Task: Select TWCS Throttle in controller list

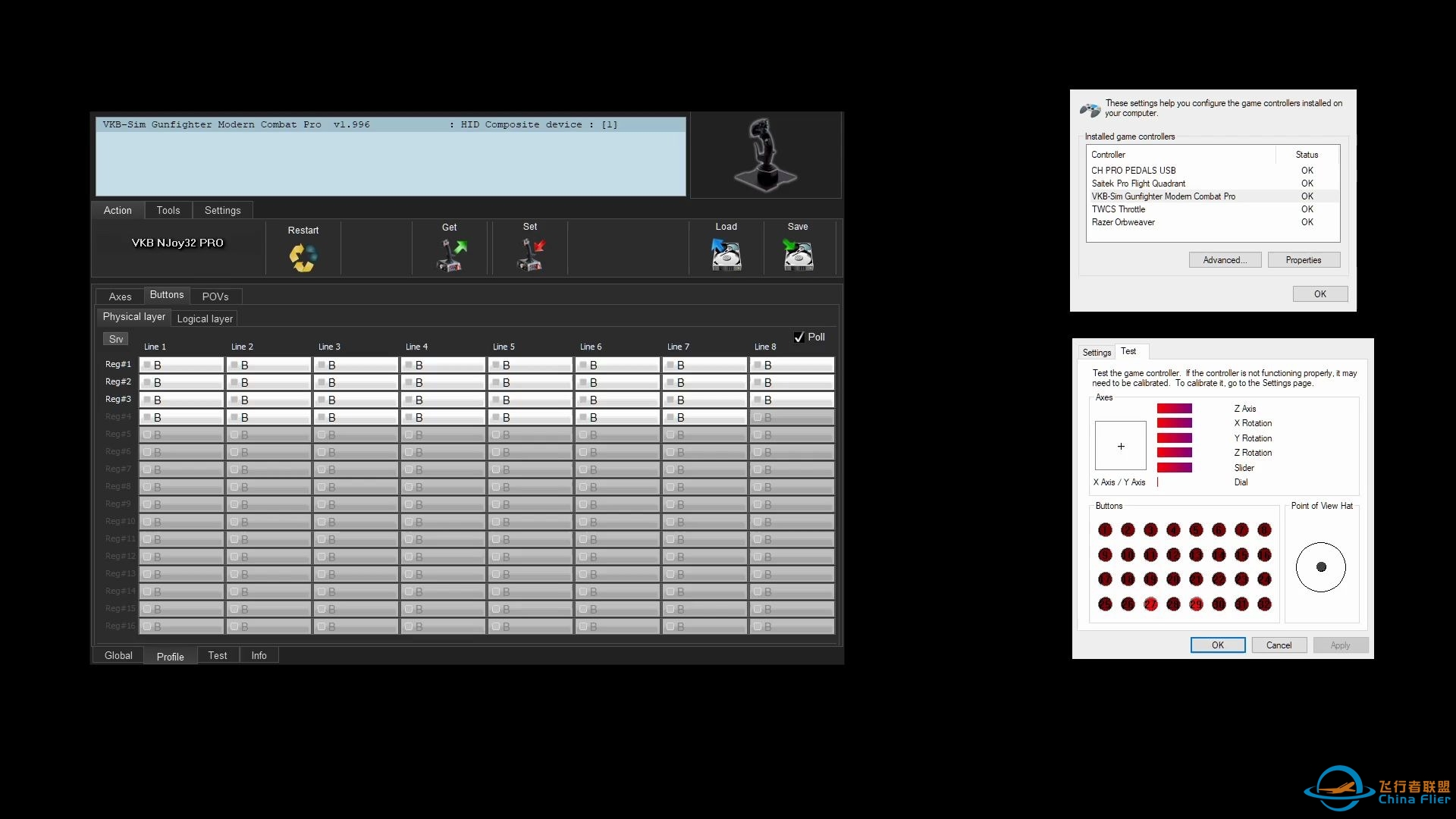Action: (1119, 209)
